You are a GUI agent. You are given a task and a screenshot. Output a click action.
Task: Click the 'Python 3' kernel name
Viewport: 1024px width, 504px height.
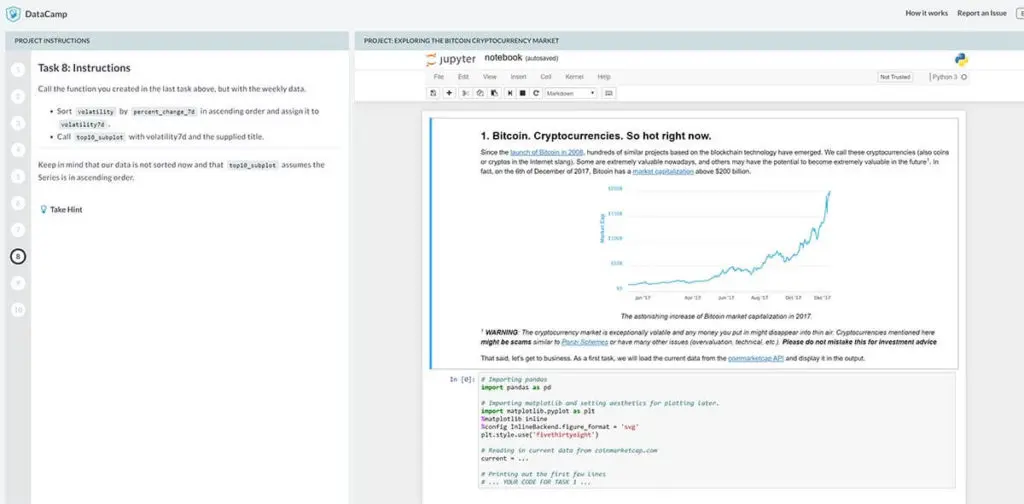(944, 77)
